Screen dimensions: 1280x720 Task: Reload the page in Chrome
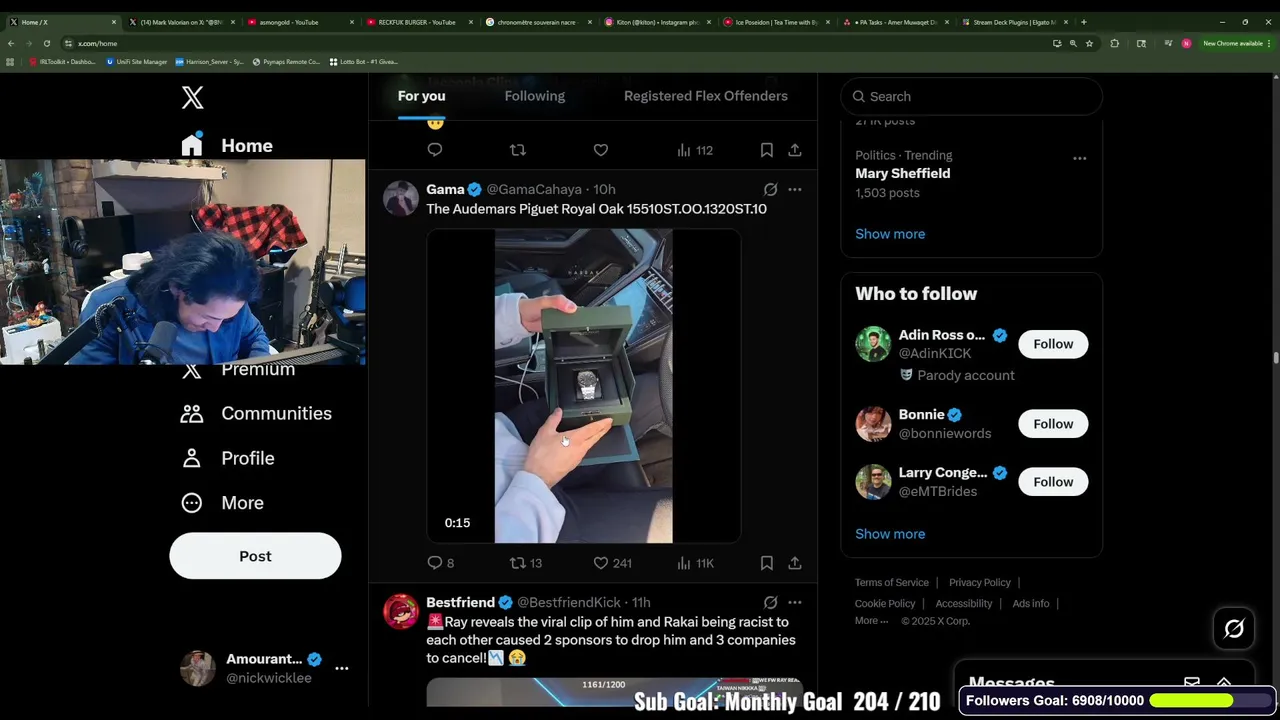(x=46, y=43)
